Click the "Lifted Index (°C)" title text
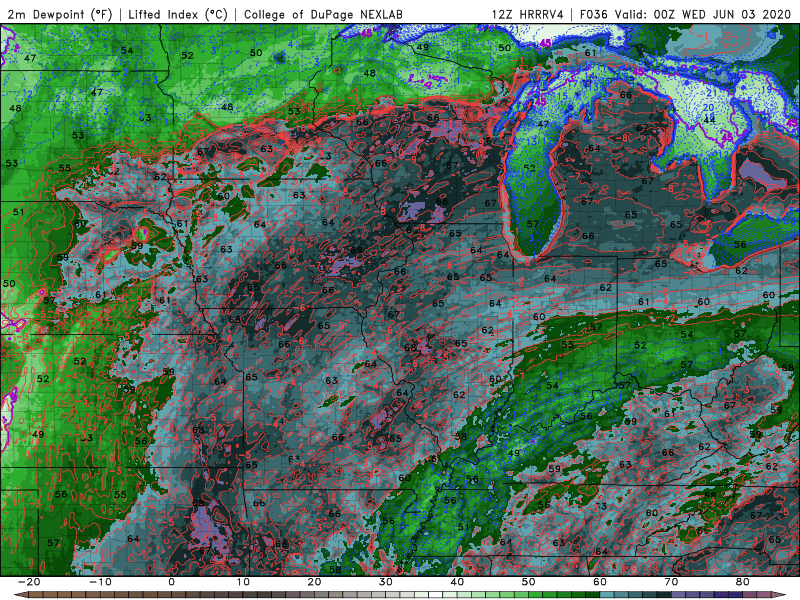The height and width of the screenshot is (600, 800). (178, 15)
